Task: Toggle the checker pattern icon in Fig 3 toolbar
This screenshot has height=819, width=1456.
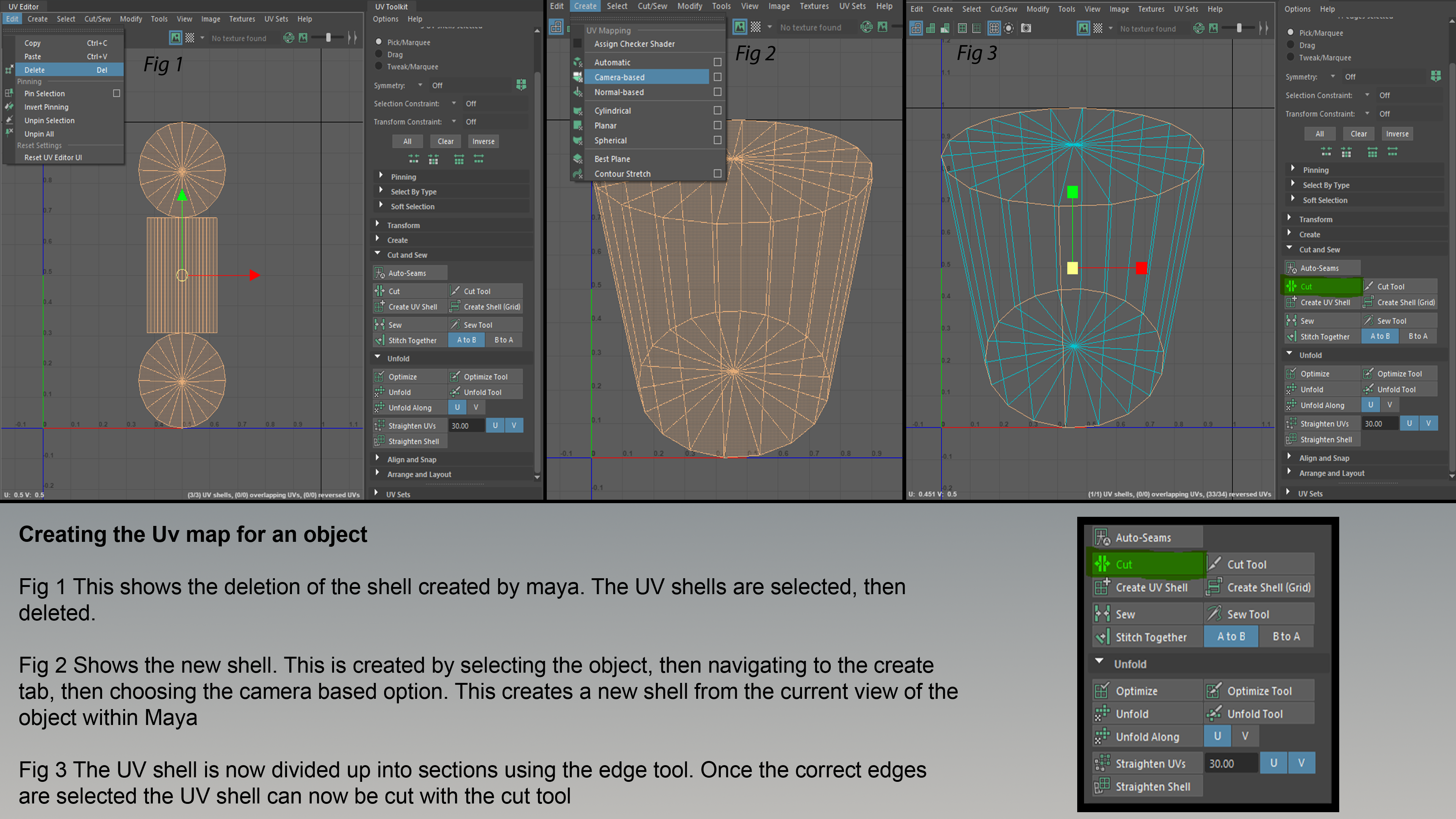Action: [1098, 28]
